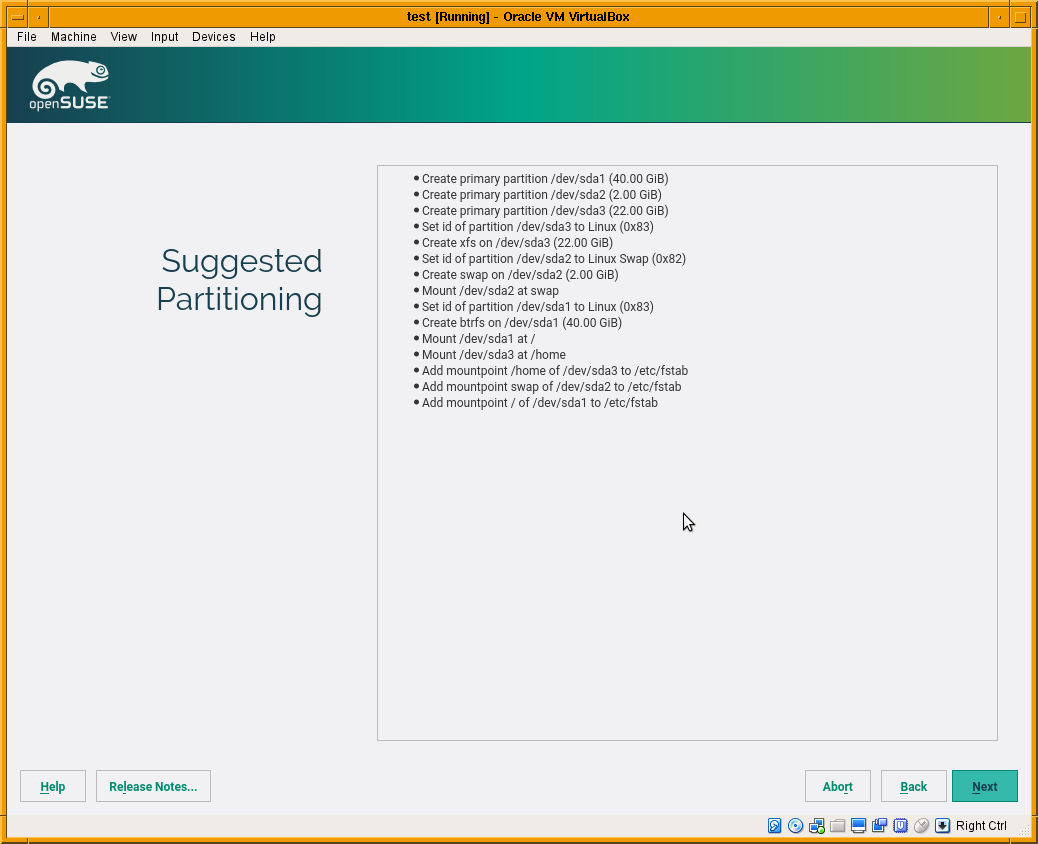
Task: Abort the installation with Abort button
Action: (837, 786)
